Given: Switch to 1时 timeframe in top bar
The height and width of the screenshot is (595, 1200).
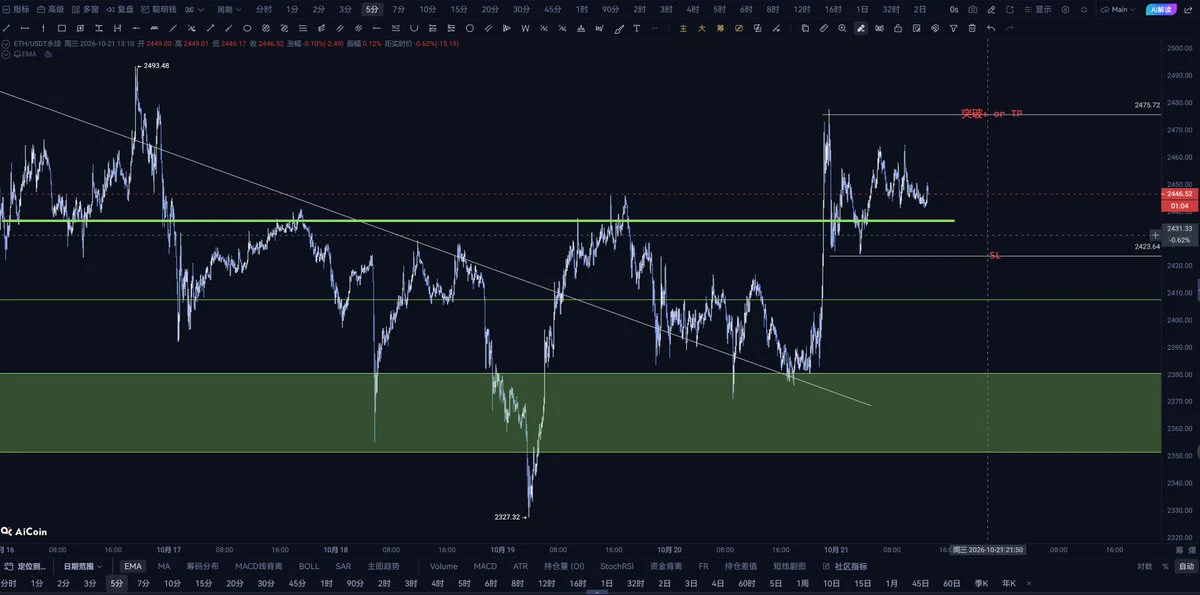Looking at the screenshot, I should 581,9.
